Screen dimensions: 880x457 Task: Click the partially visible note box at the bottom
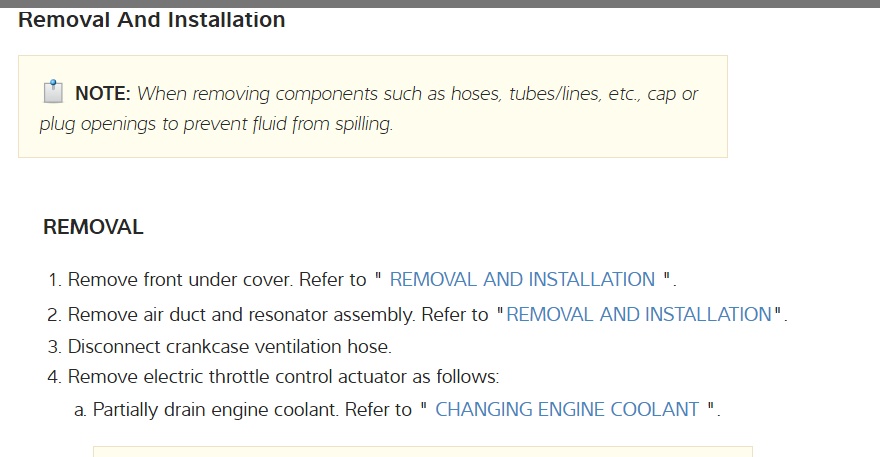point(422,452)
